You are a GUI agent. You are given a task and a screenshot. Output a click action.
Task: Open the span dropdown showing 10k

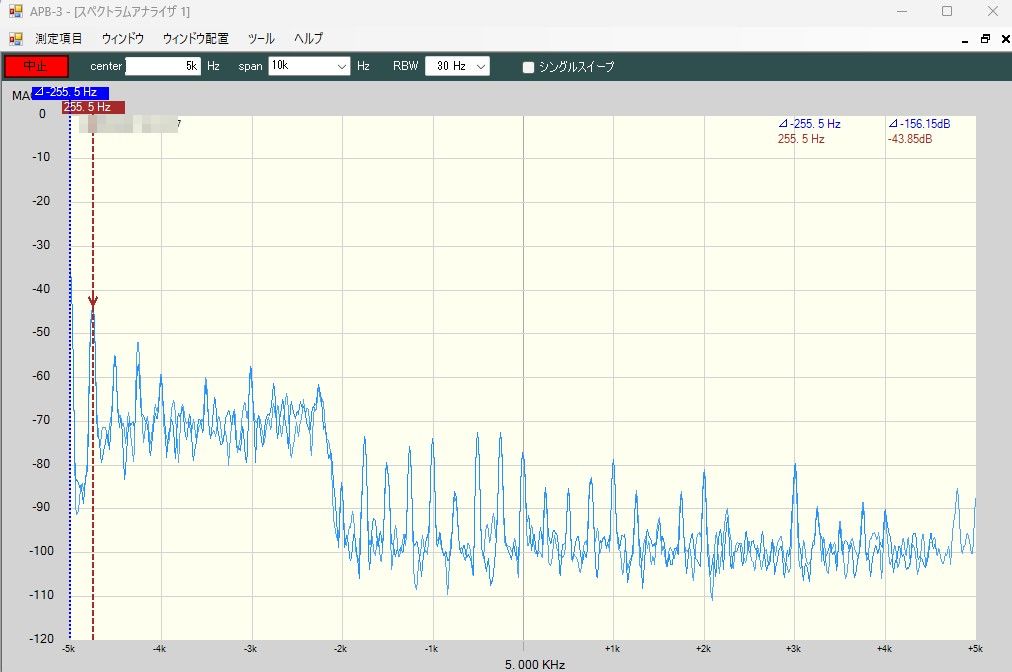[x=342, y=67]
